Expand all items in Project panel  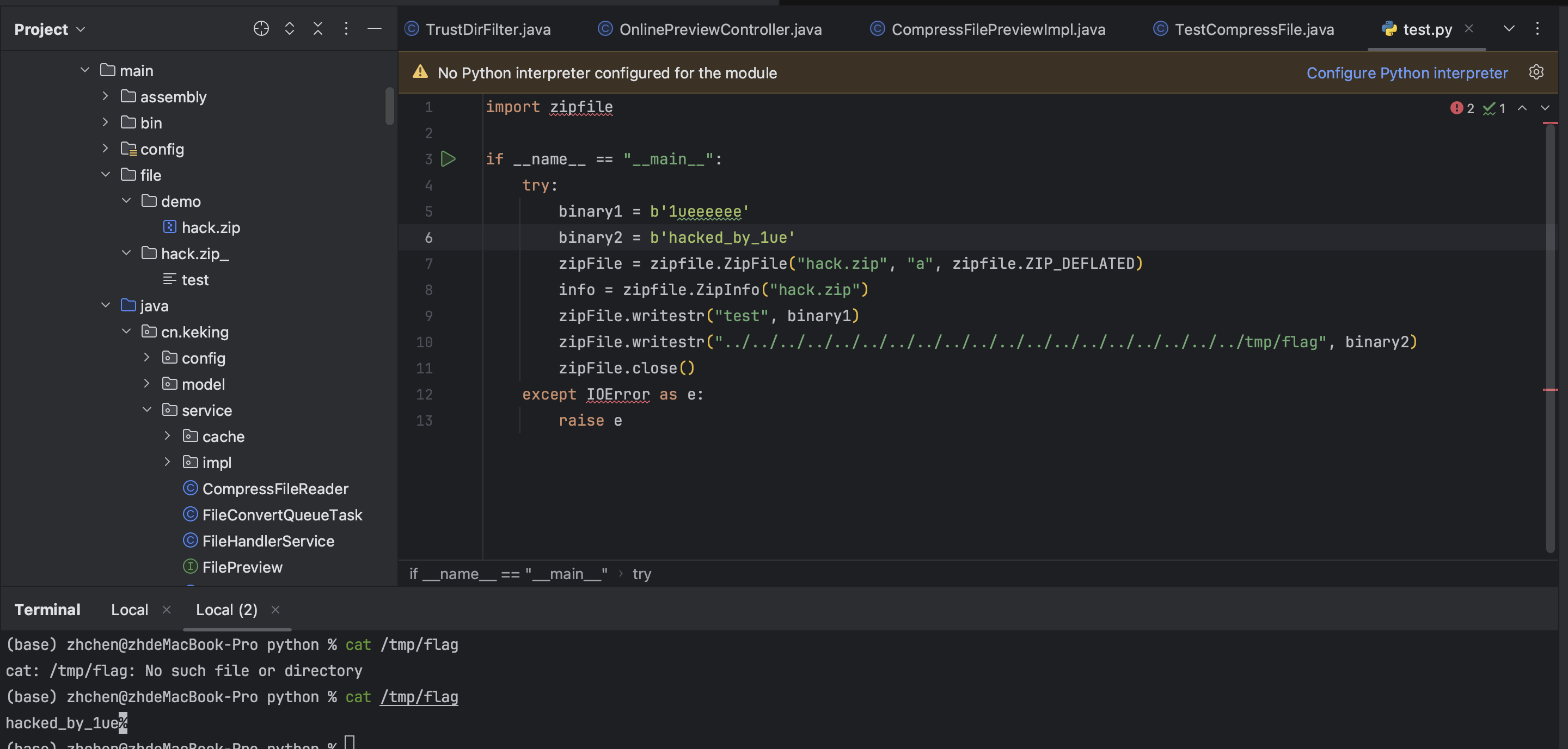pyautogui.click(x=290, y=29)
